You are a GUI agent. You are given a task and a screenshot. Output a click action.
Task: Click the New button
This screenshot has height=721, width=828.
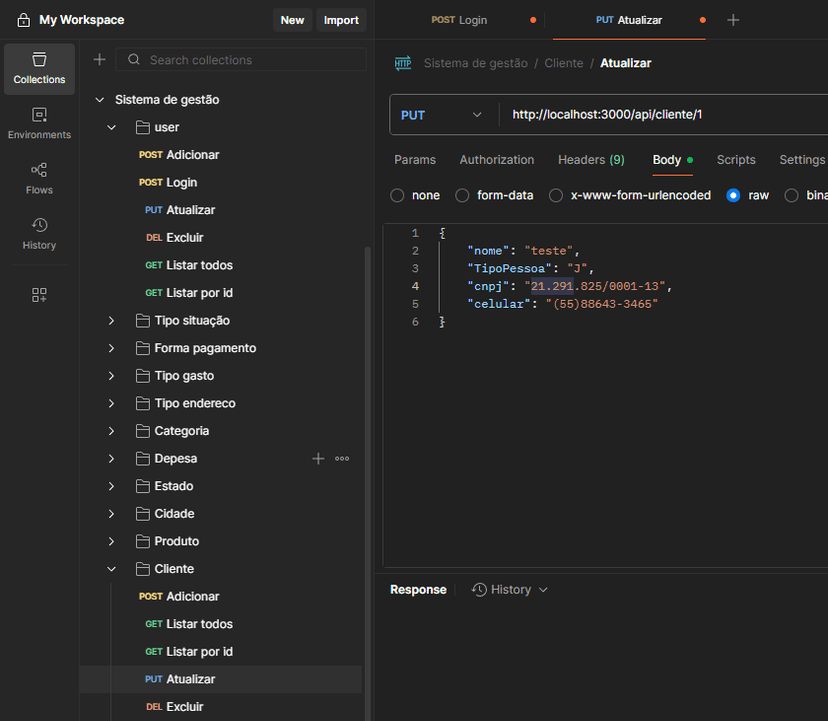[x=292, y=20]
